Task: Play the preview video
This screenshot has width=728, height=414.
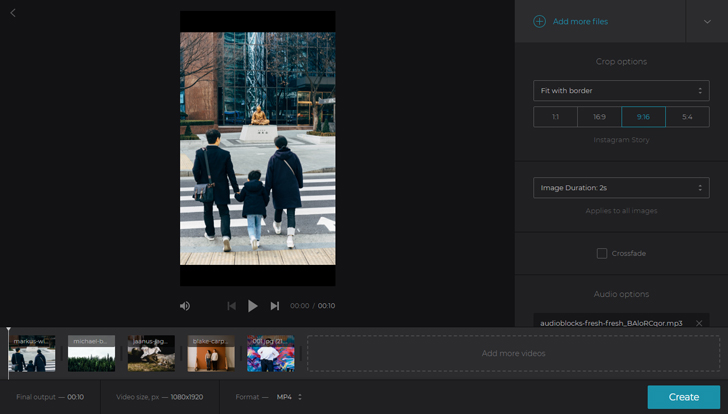Action: click(x=252, y=306)
